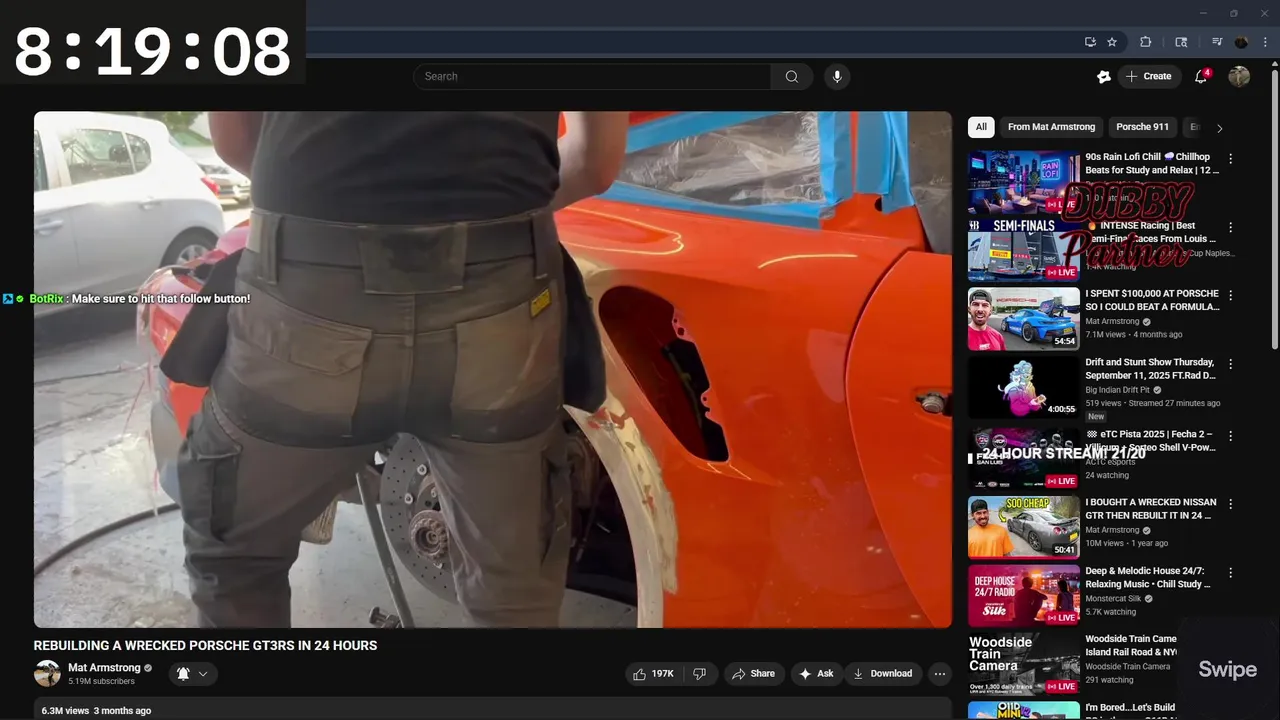
Task: Click the search magnifier button
Action: [x=791, y=76]
